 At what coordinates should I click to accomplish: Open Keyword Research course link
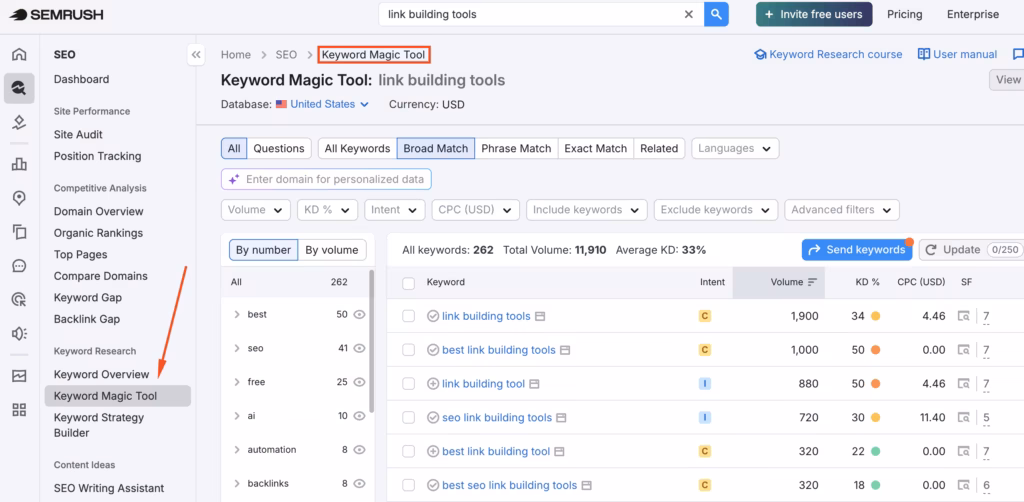pos(828,54)
